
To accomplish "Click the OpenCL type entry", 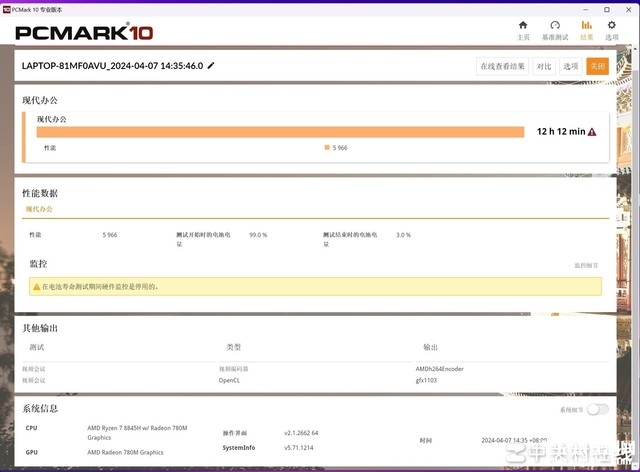I will point(229,380).
